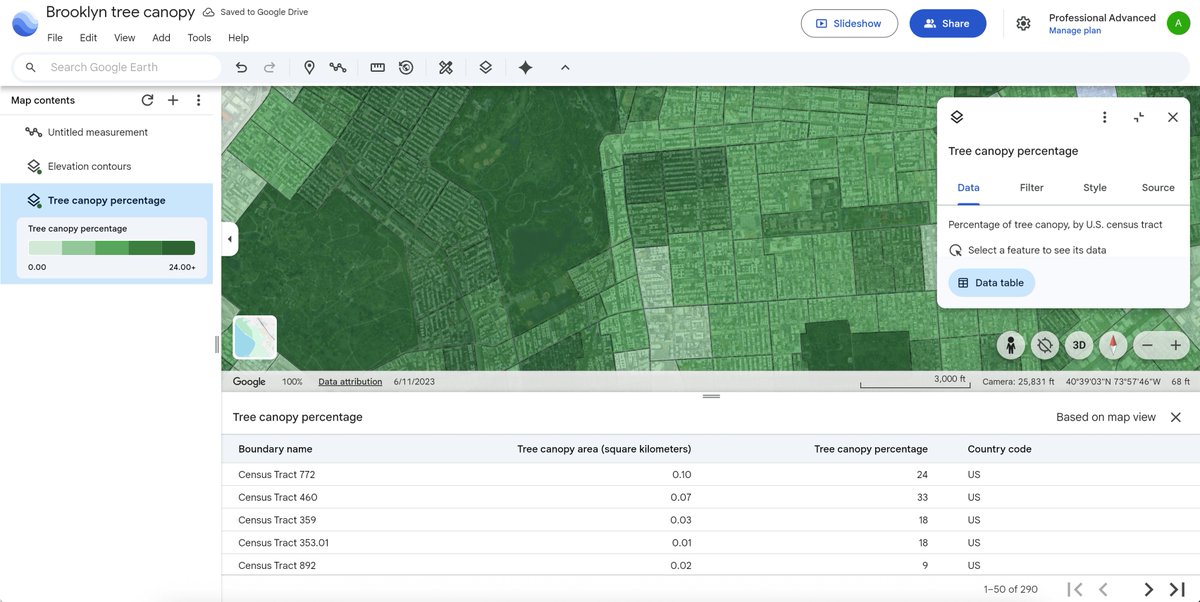This screenshot has height=602, width=1200.
Task: Add new item to Map contents
Action: [x=172, y=100]
